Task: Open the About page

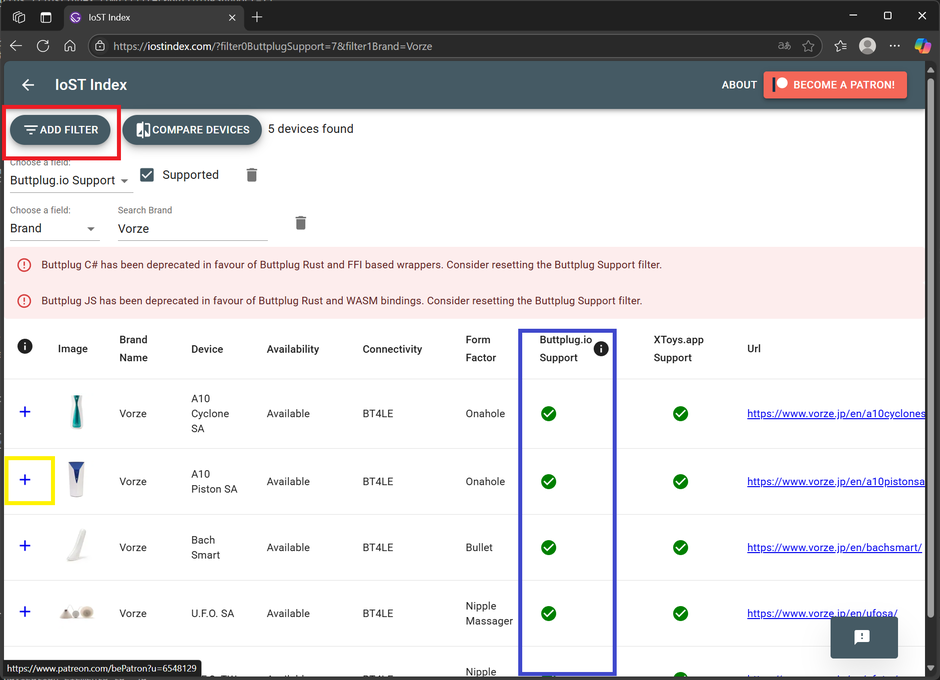Action: click(739, 85)
